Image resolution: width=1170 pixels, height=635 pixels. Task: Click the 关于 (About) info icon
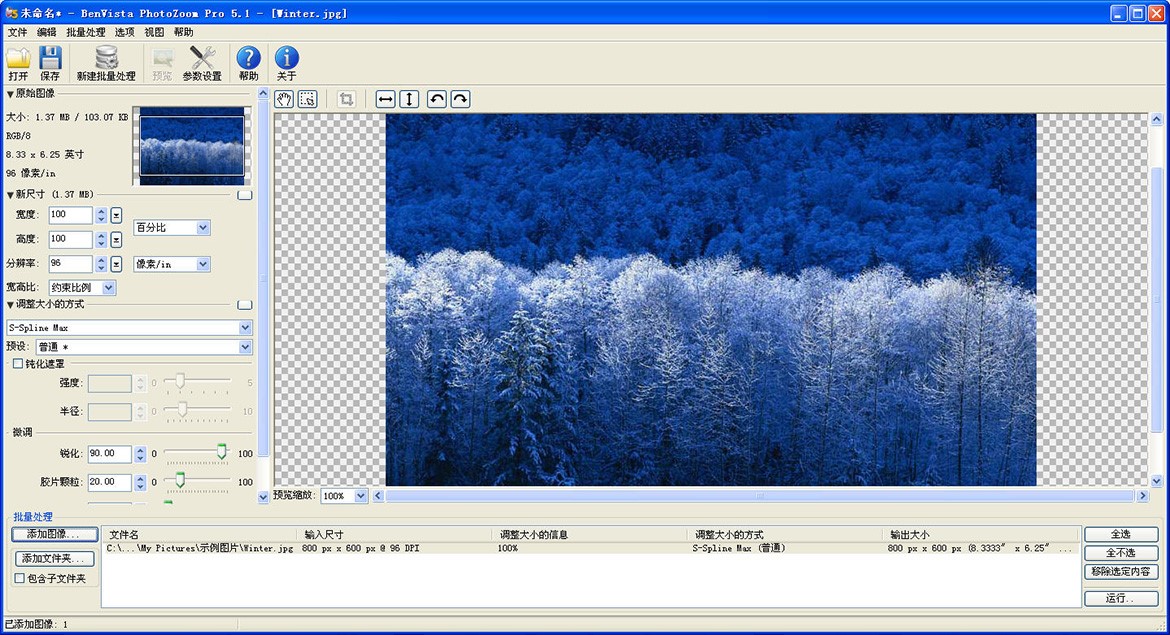click(x=287, y=58)
